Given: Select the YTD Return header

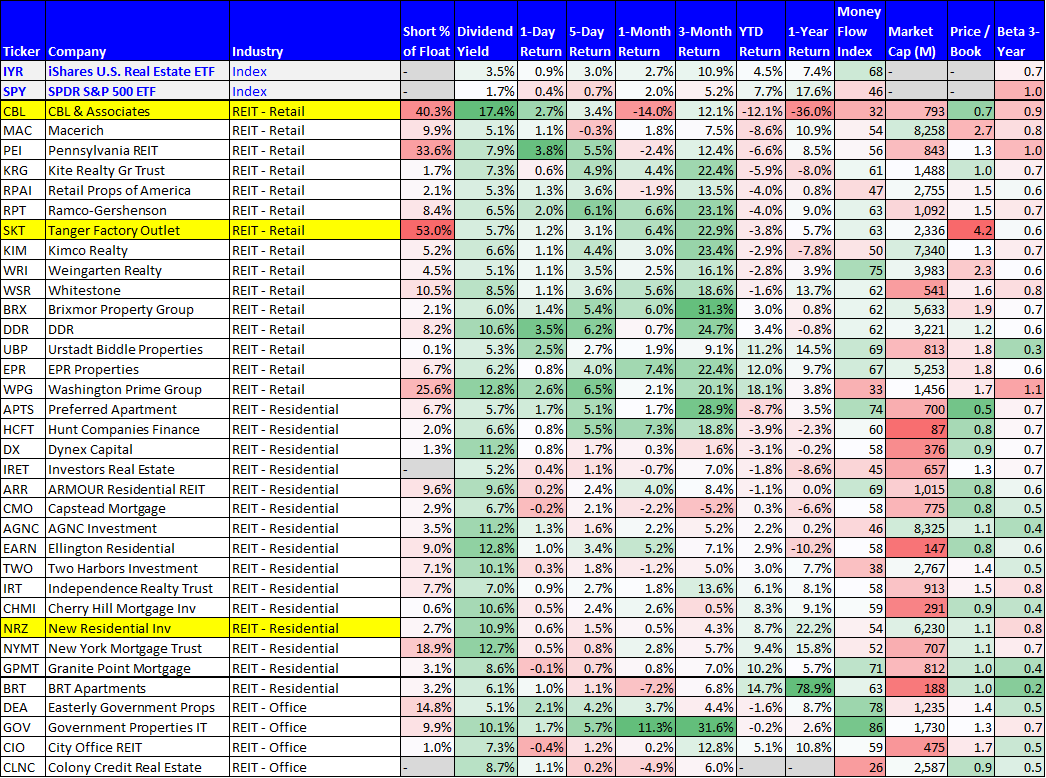Looking at the screenshot, I should click(x=760, y=31).
